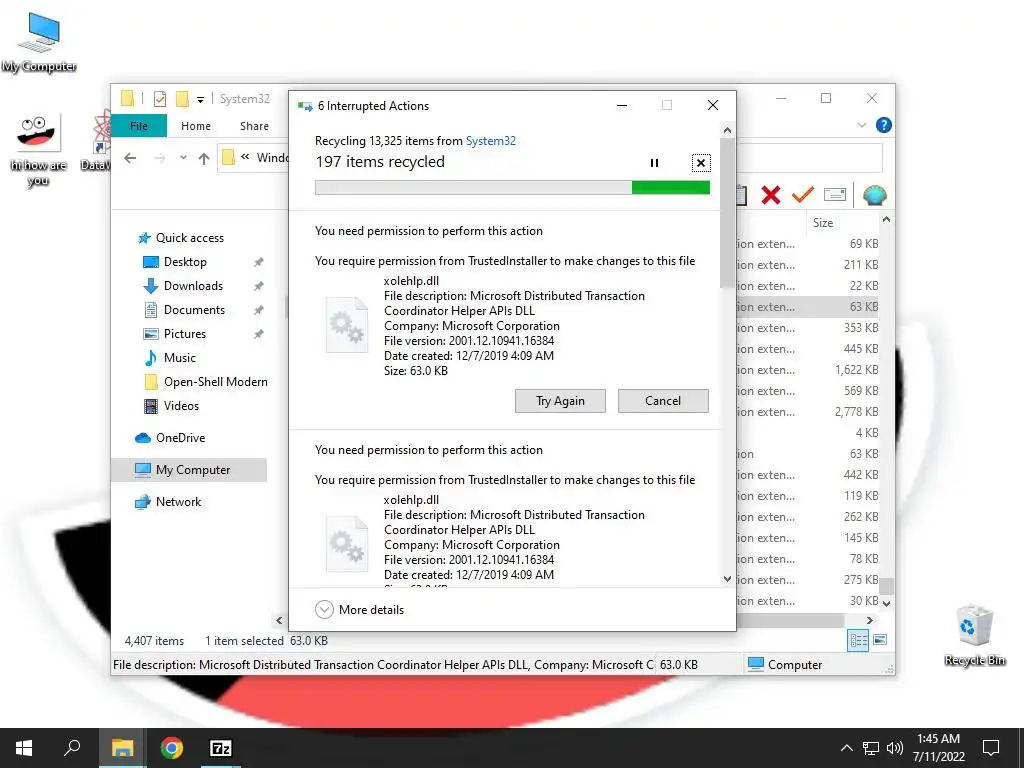Screen dimensions: 1024x768
Task: Select Quick access in the navigation pane
Action: tap(189, 238)
